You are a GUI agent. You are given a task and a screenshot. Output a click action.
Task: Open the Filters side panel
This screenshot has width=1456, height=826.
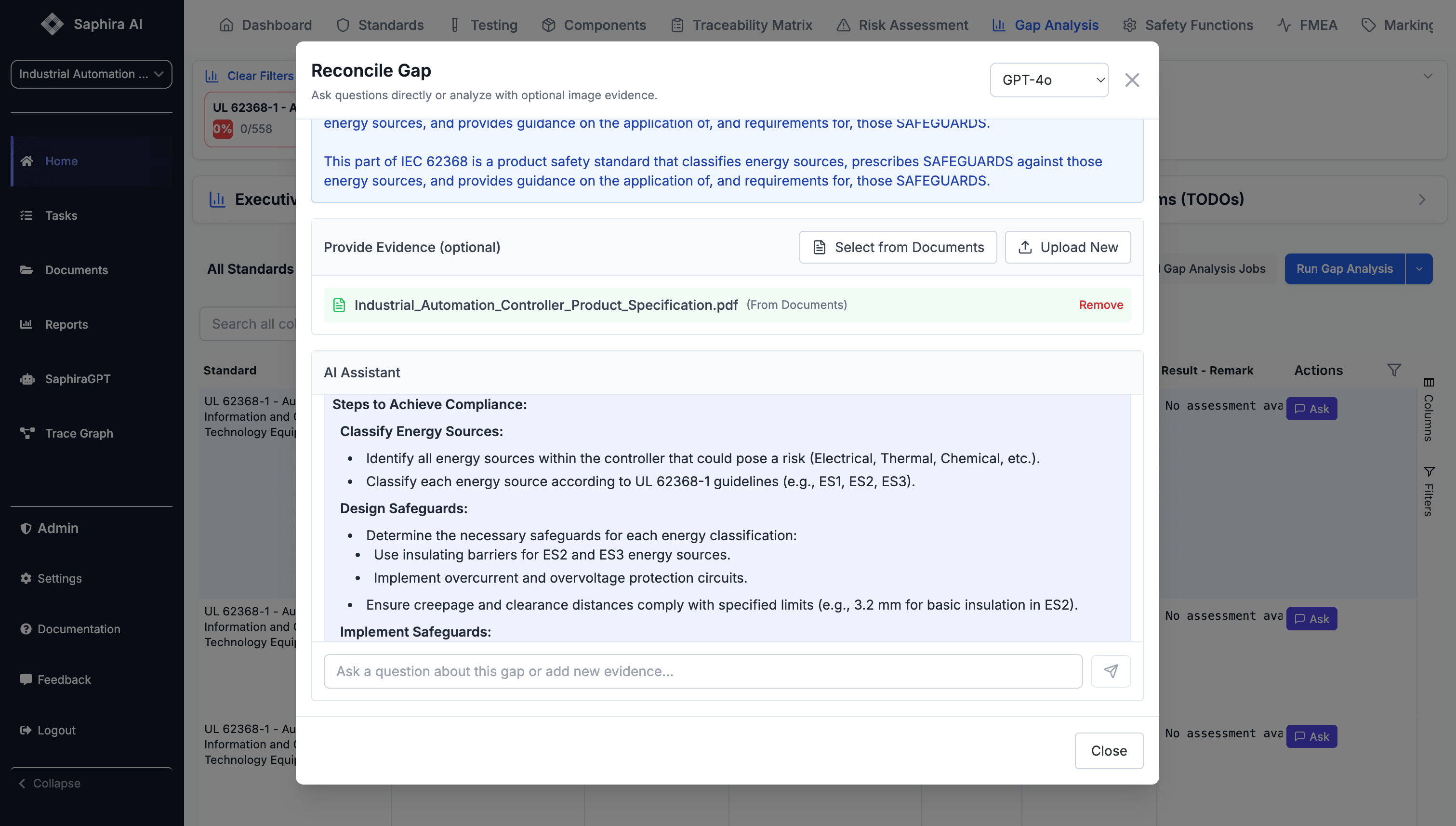[x=1428, y=491]
